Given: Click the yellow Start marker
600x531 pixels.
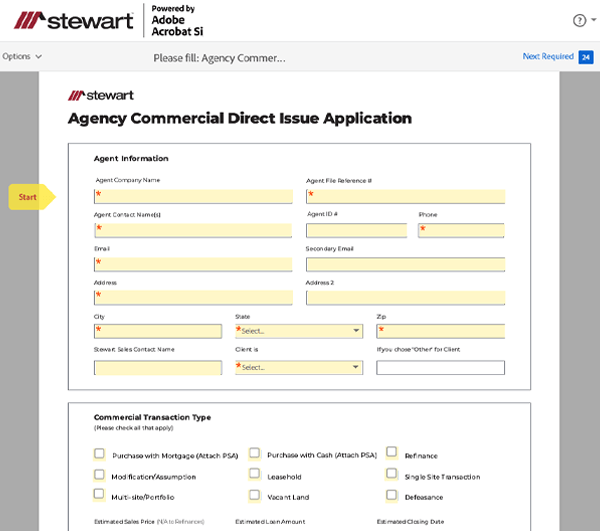Looking at the screenshot, I should pyautogui.click(x=32, y=197).
